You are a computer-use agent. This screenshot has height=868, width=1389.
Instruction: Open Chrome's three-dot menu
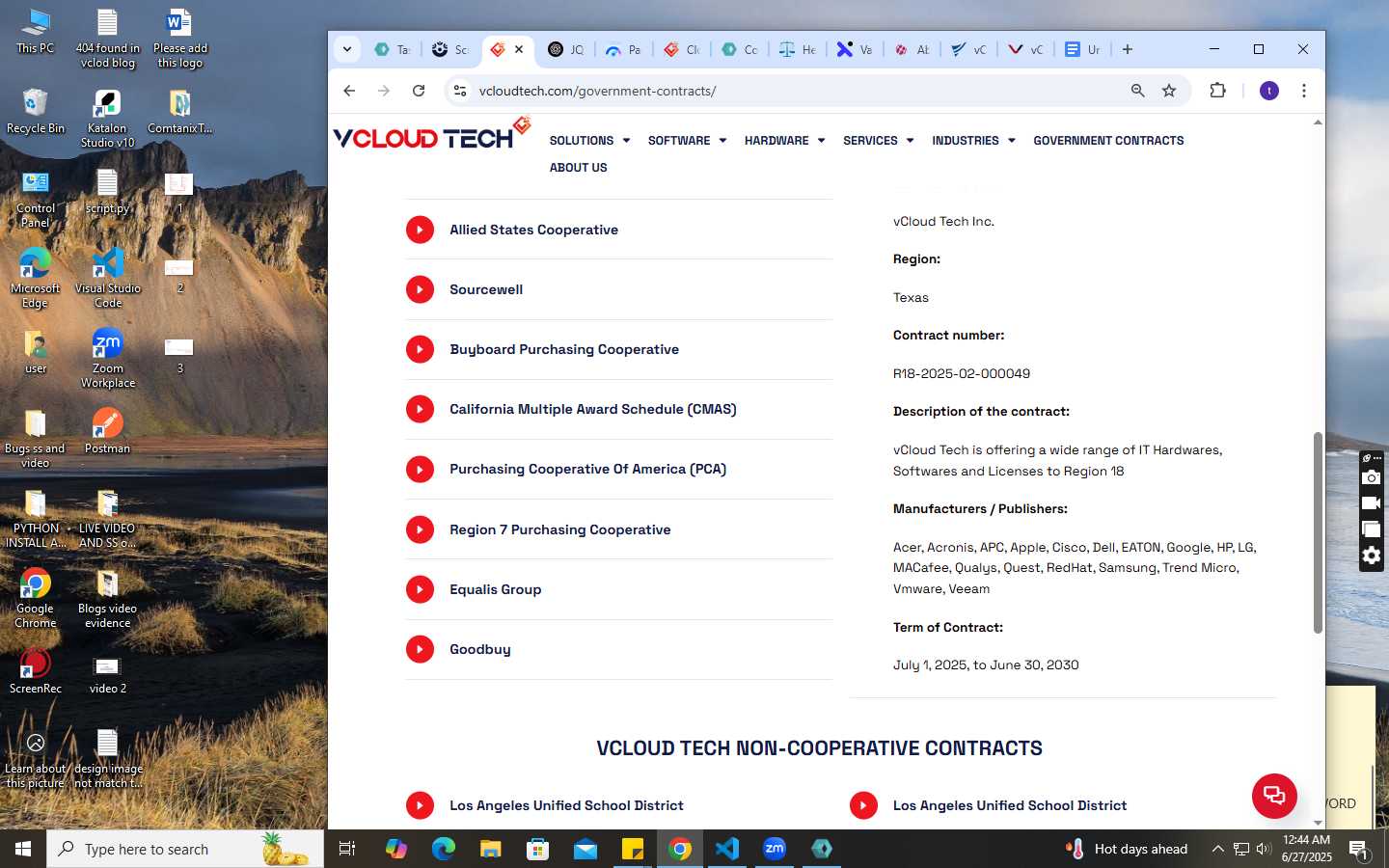pyautogui.click(x=1304, y=91)
